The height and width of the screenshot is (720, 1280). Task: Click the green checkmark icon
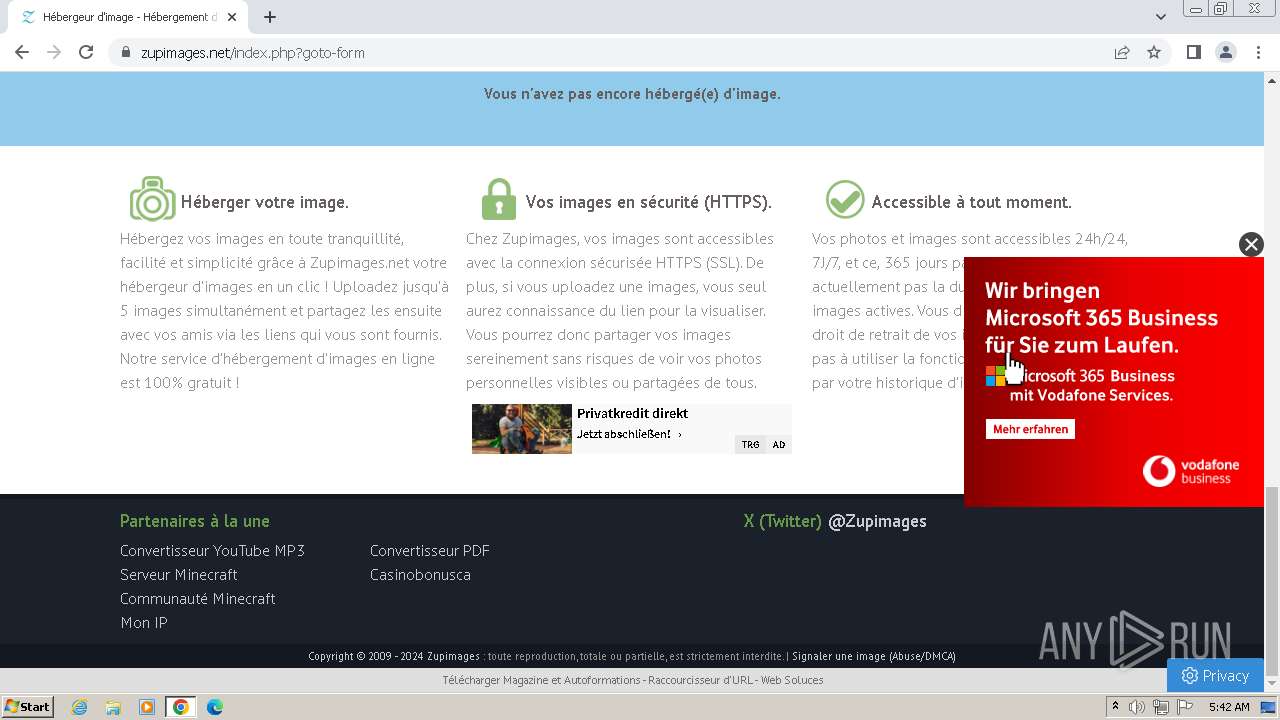(845, 199)
